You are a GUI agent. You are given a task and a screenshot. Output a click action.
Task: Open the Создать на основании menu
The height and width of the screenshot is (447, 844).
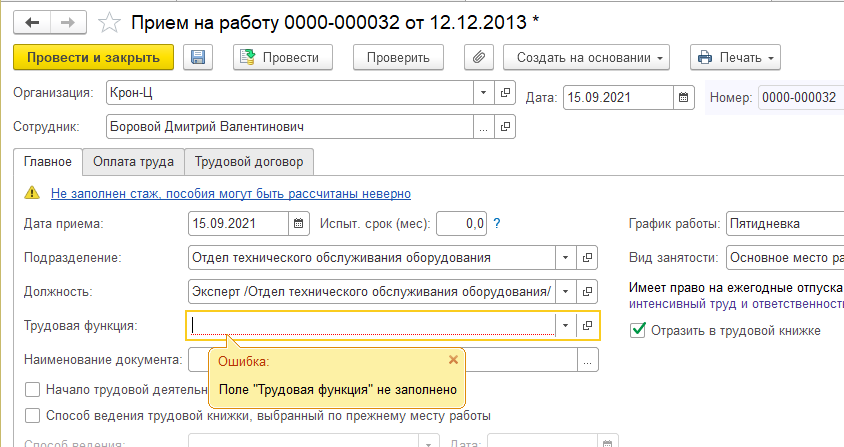(586, 57)
